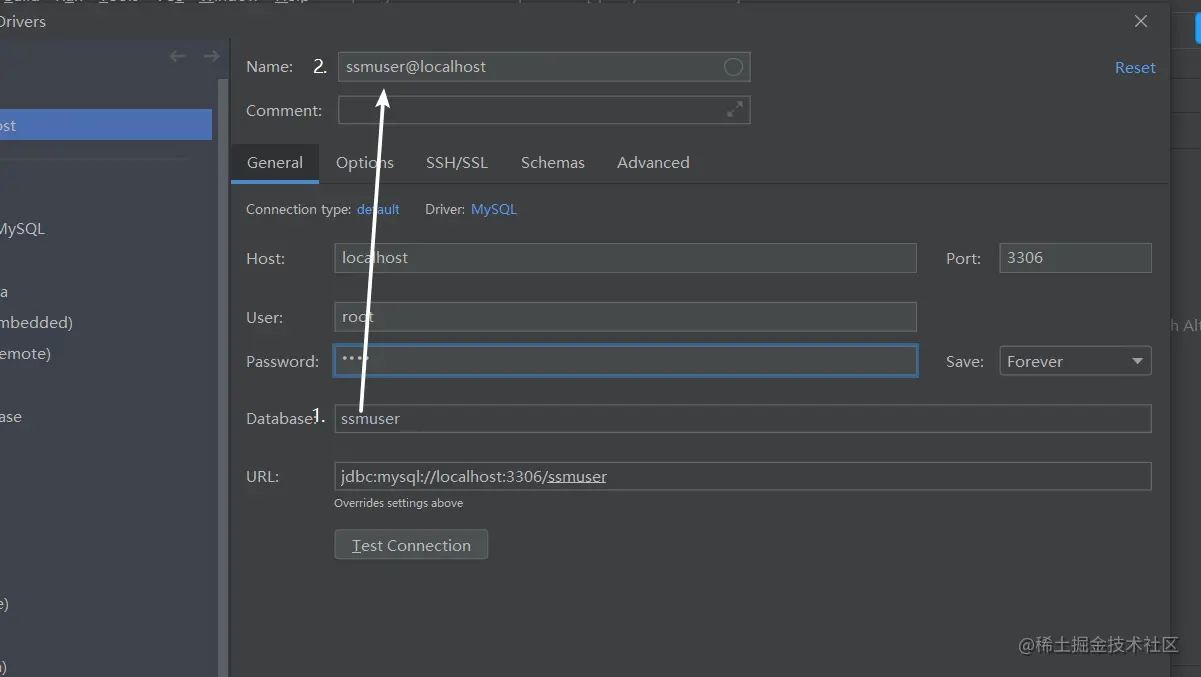
Task: Select the Schemas tab
Action: tap(553, 162)
